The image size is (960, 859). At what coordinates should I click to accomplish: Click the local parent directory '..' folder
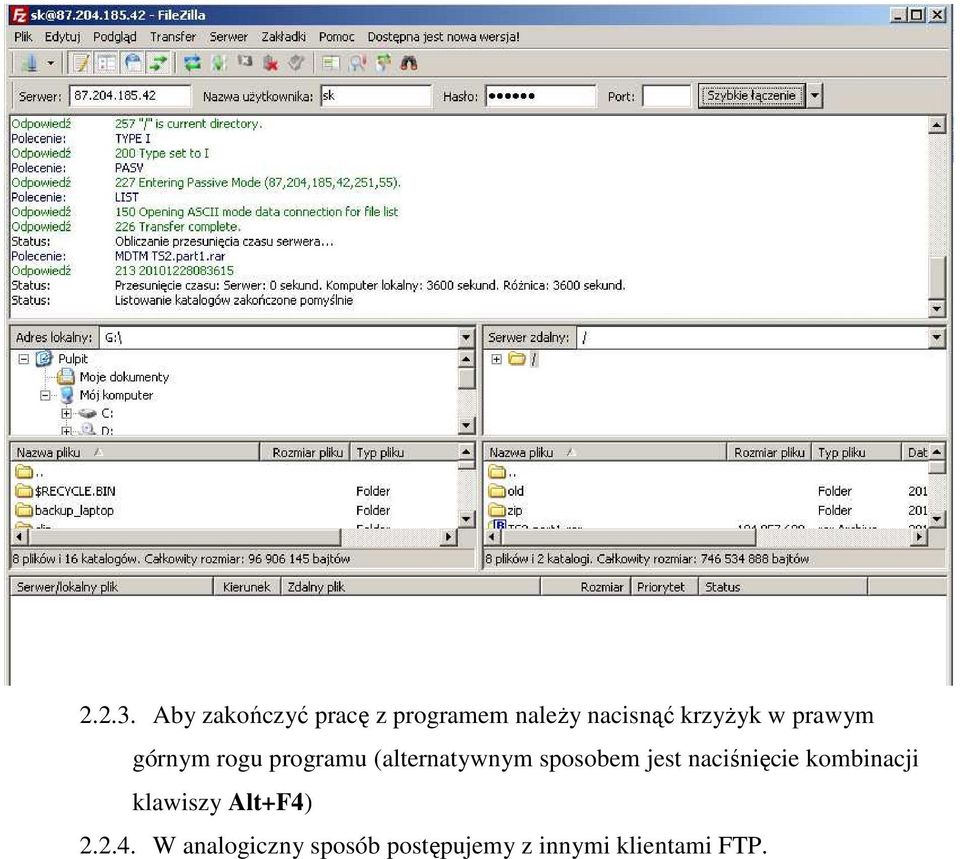[29, 472]
